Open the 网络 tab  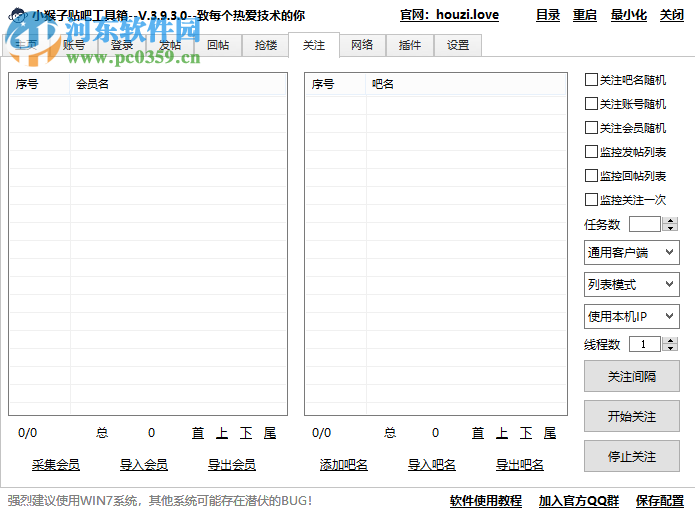(x=362, y=45)
